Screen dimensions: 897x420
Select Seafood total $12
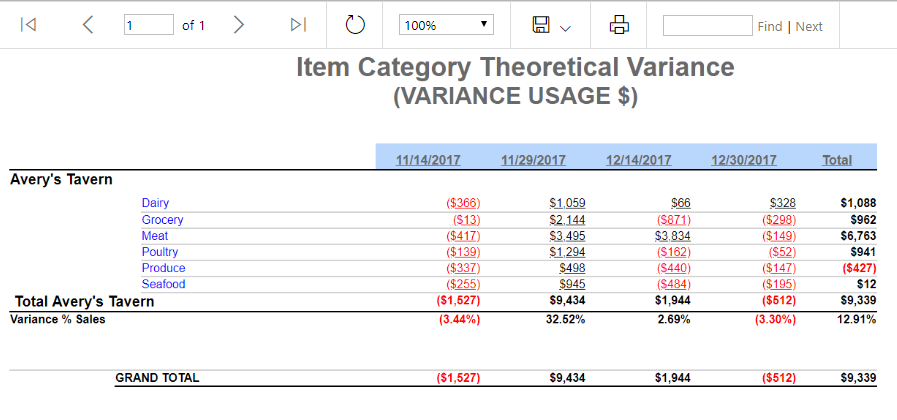(867, 284)
